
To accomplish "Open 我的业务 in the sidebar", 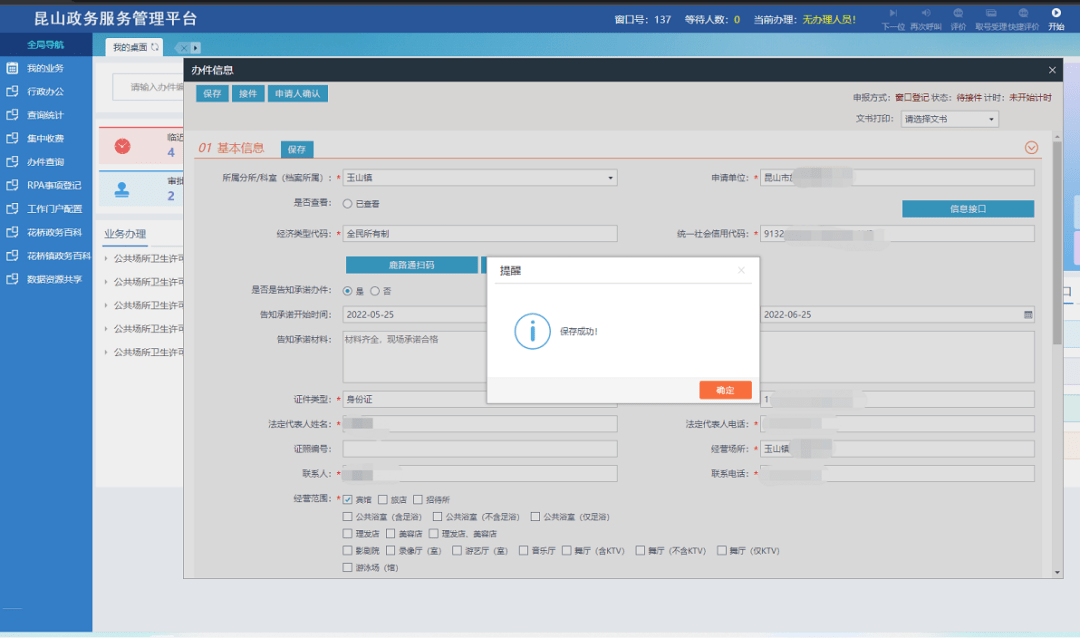I will [x=45, y=68].
